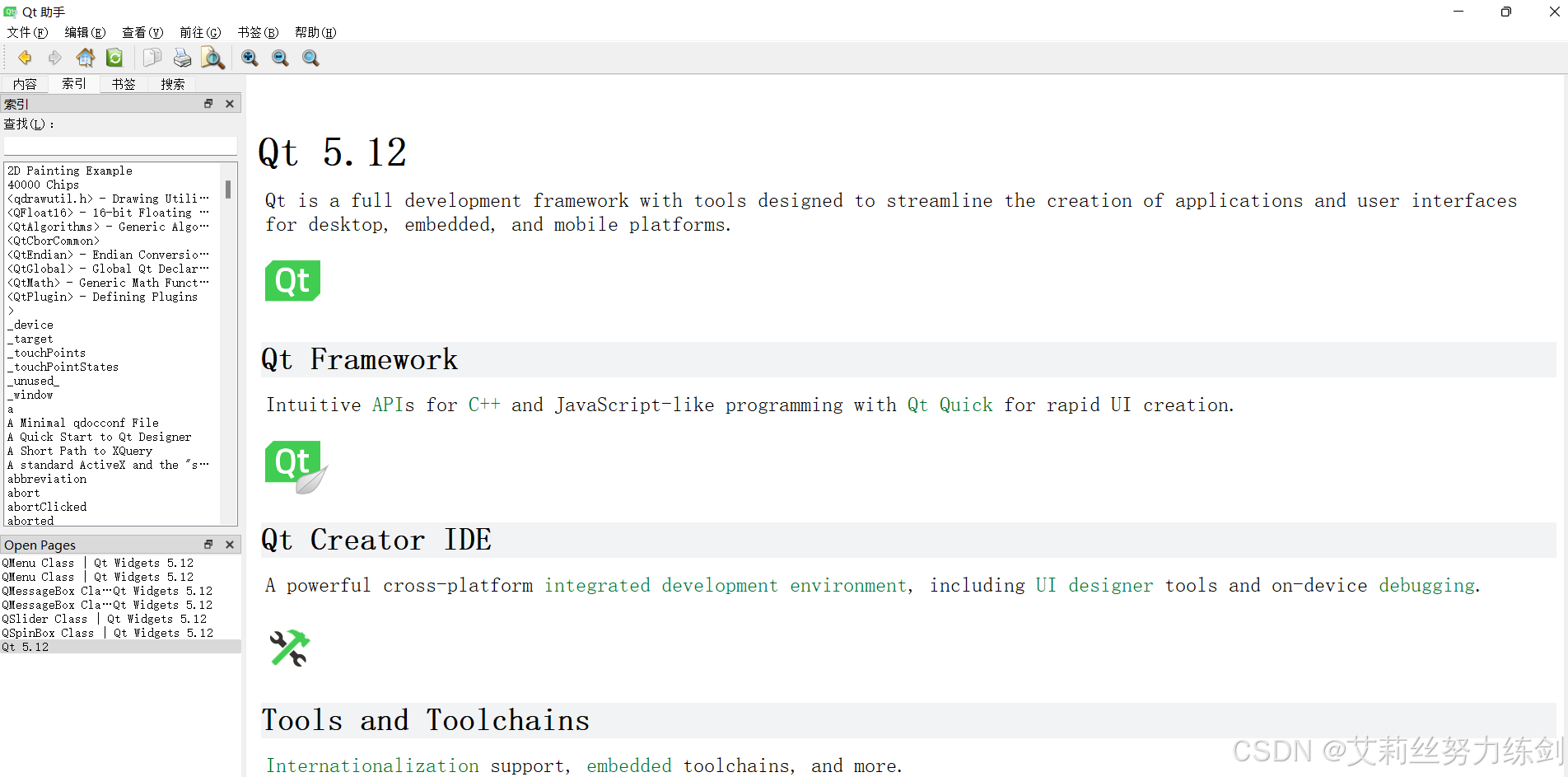Click the Qt Framework logo with leaf
This screenshot has height=777, width=1568.
(296, 466)
